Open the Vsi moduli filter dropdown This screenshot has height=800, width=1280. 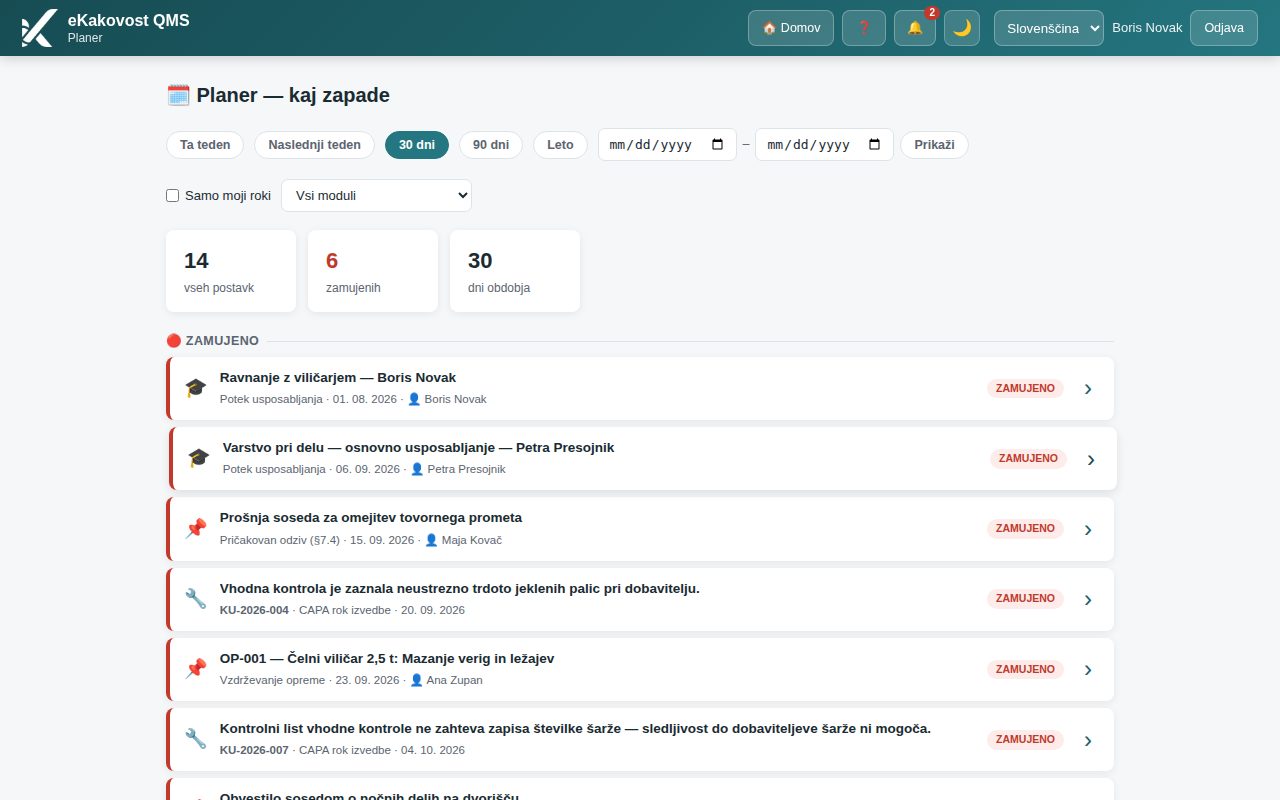click(x=376, y=196)
